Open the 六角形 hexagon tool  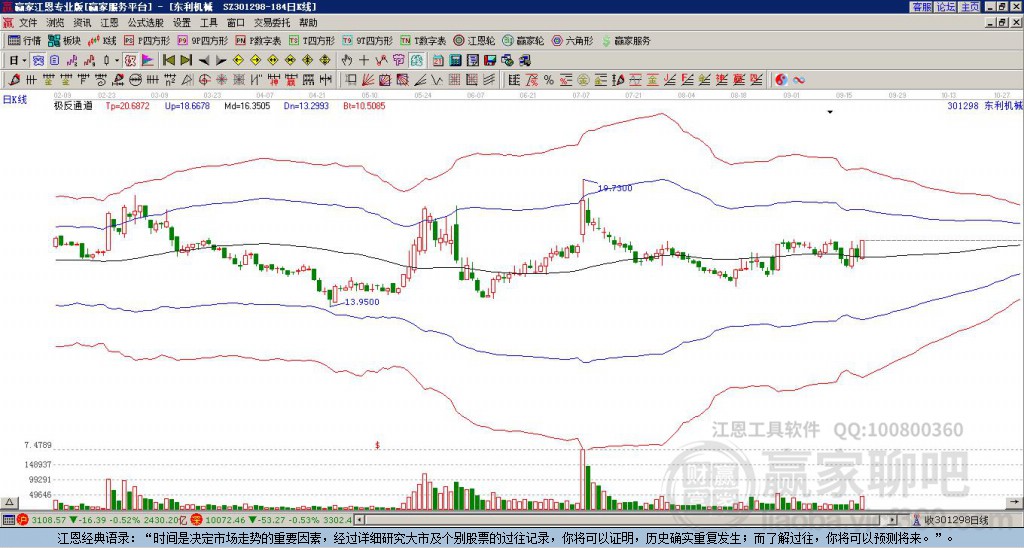click(x=573, y=40)
